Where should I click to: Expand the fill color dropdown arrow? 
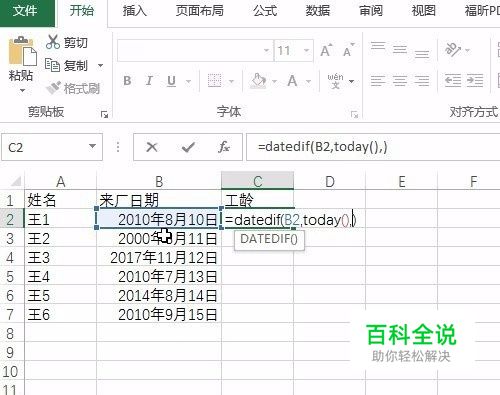(274, 81)
